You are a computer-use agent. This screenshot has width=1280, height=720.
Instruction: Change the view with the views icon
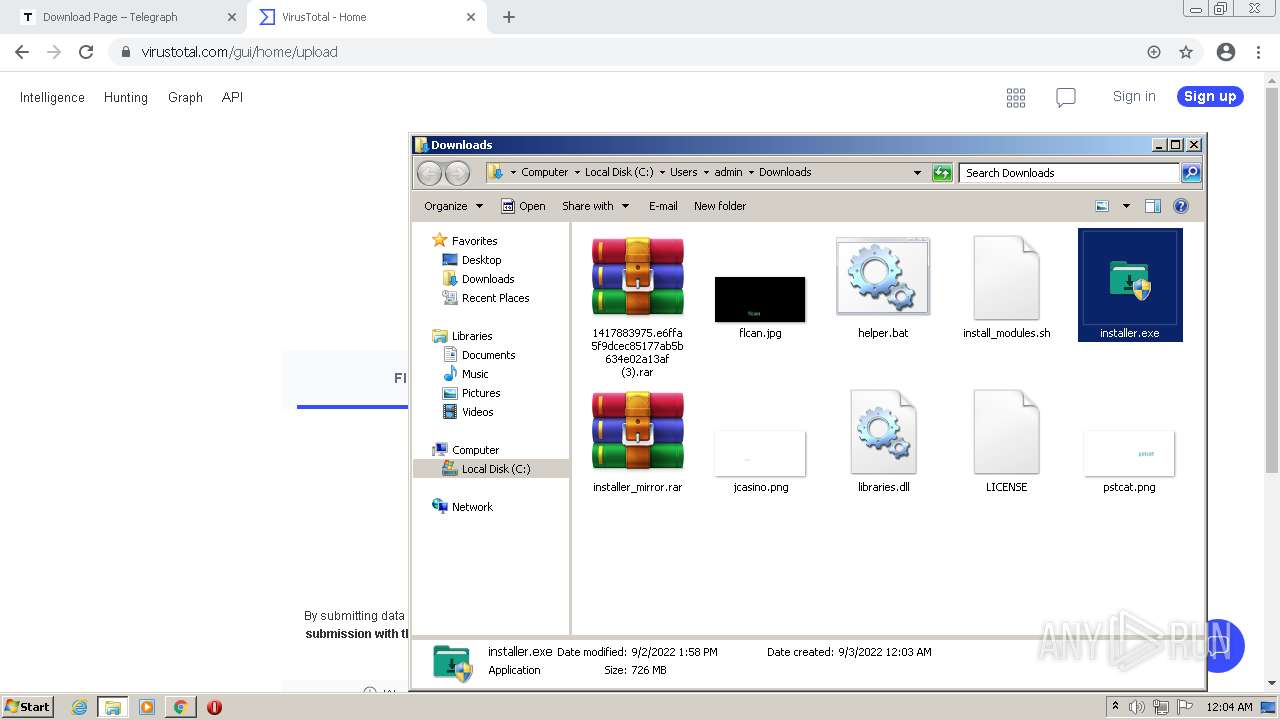1102,206
